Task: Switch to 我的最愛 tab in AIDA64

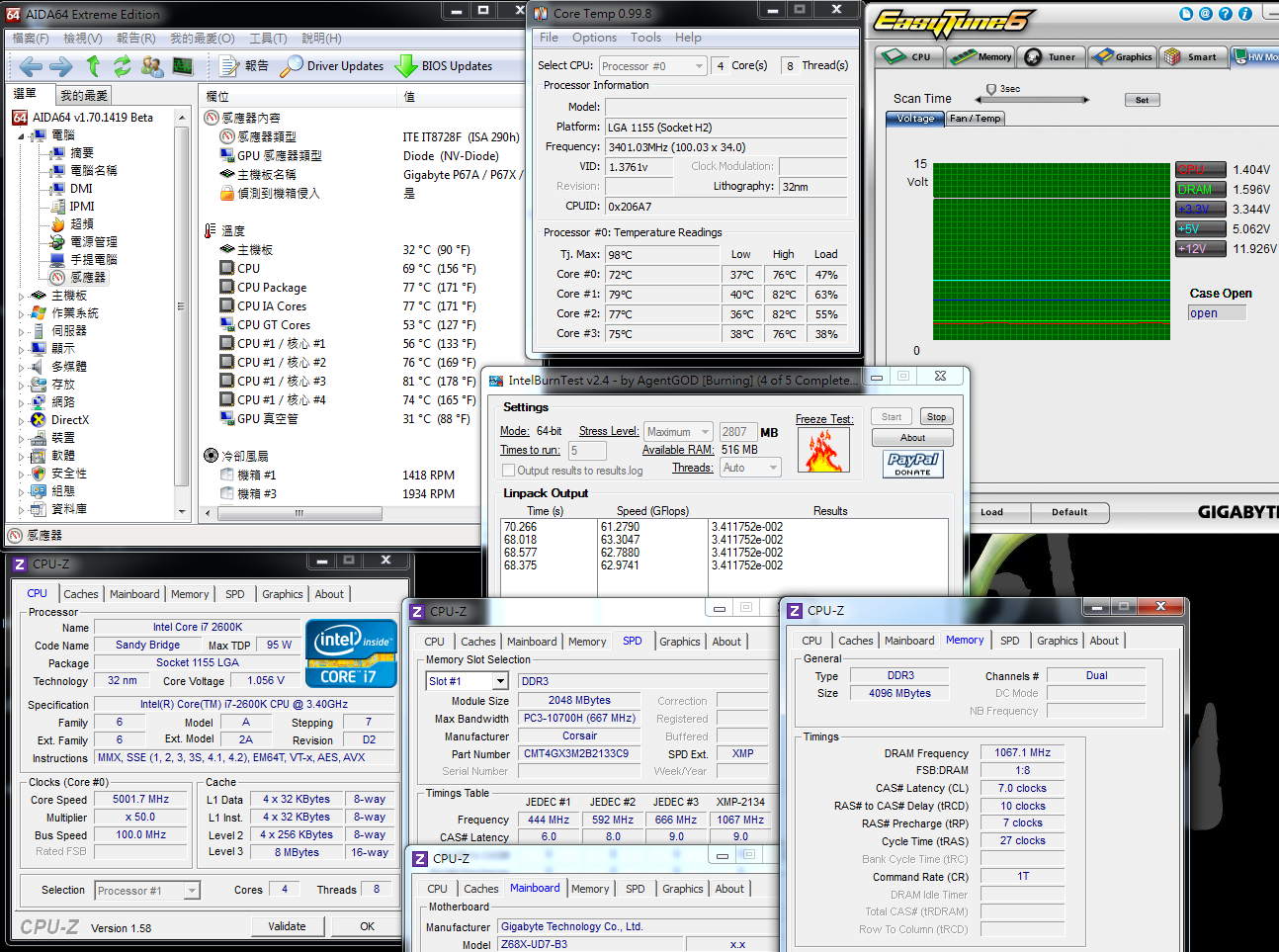Action: (84, 96)
